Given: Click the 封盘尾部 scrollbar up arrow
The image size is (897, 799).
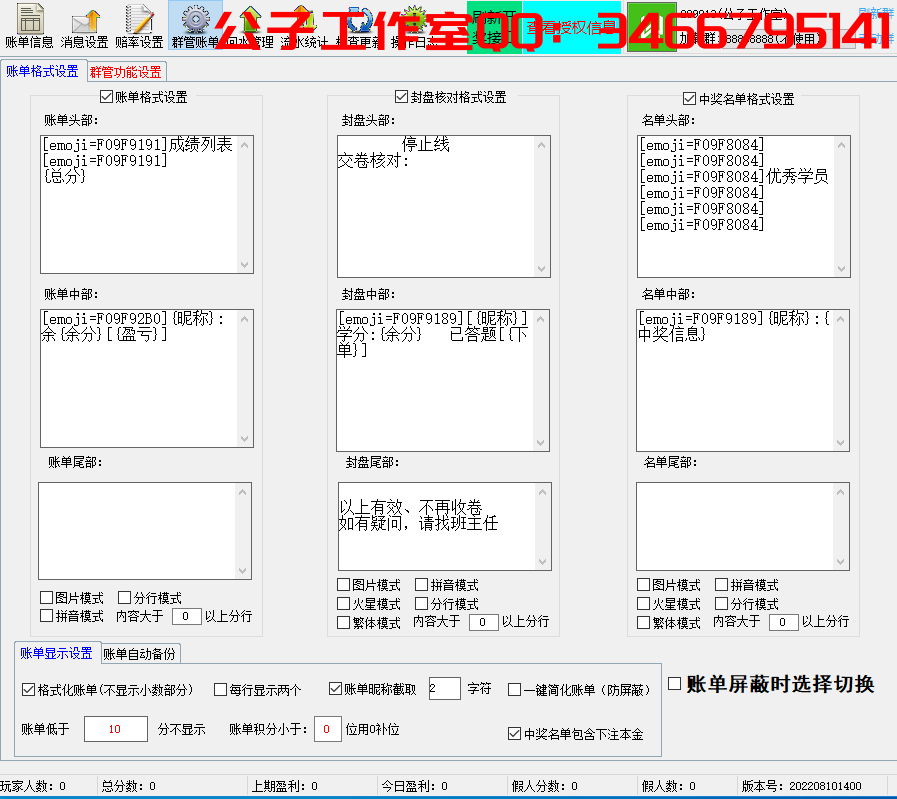Looking at the screenshot, I should pyautogui.click(x=542, y=492).
